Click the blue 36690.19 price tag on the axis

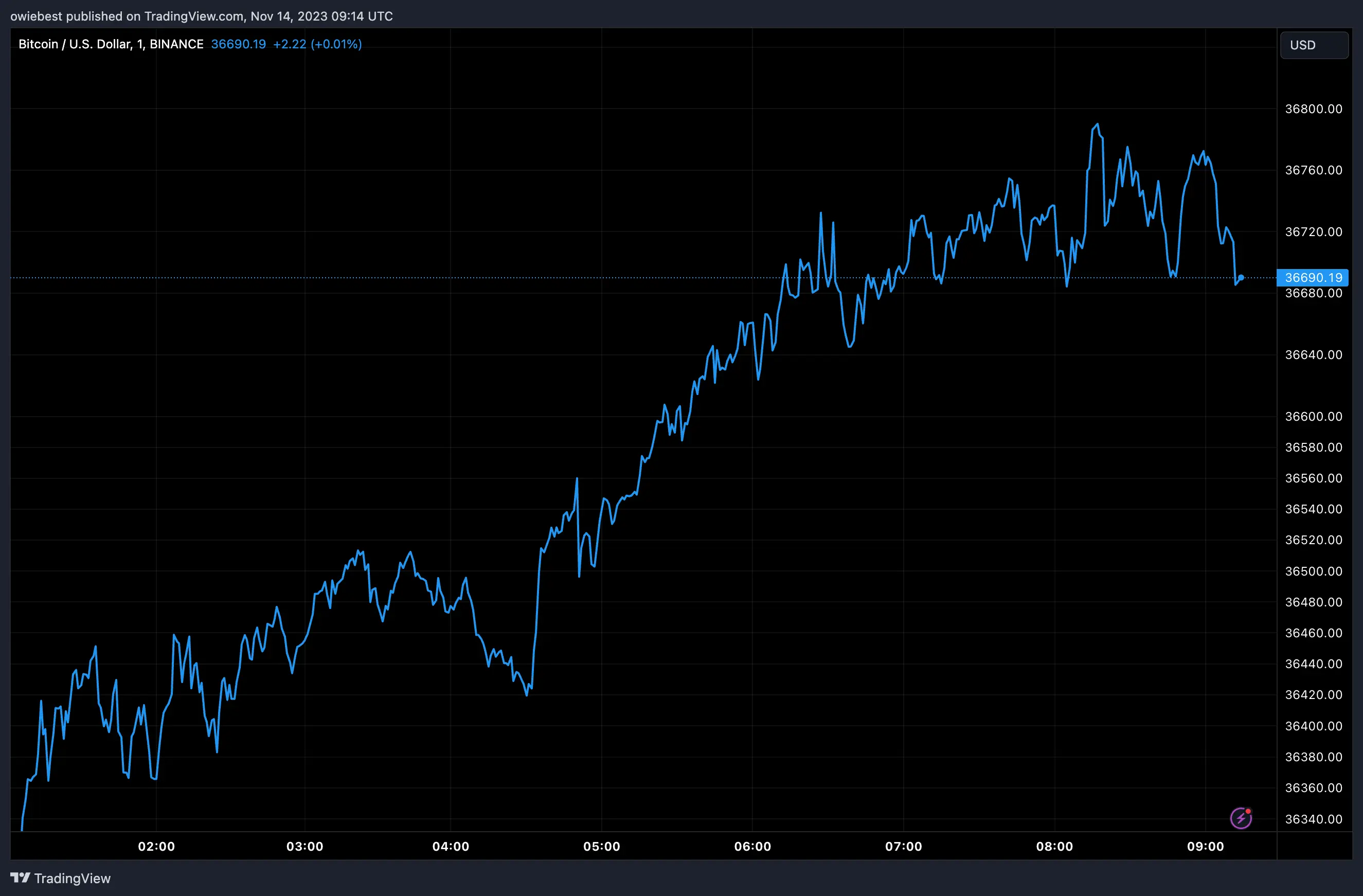coord(1313,278)
